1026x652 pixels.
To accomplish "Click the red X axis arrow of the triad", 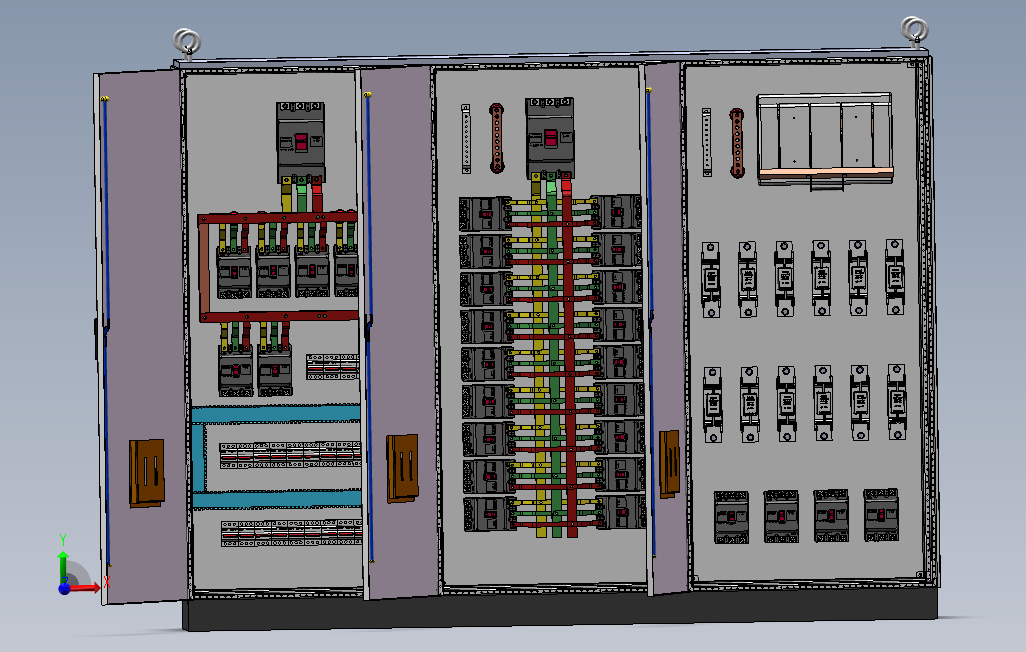I will point(86,588).
